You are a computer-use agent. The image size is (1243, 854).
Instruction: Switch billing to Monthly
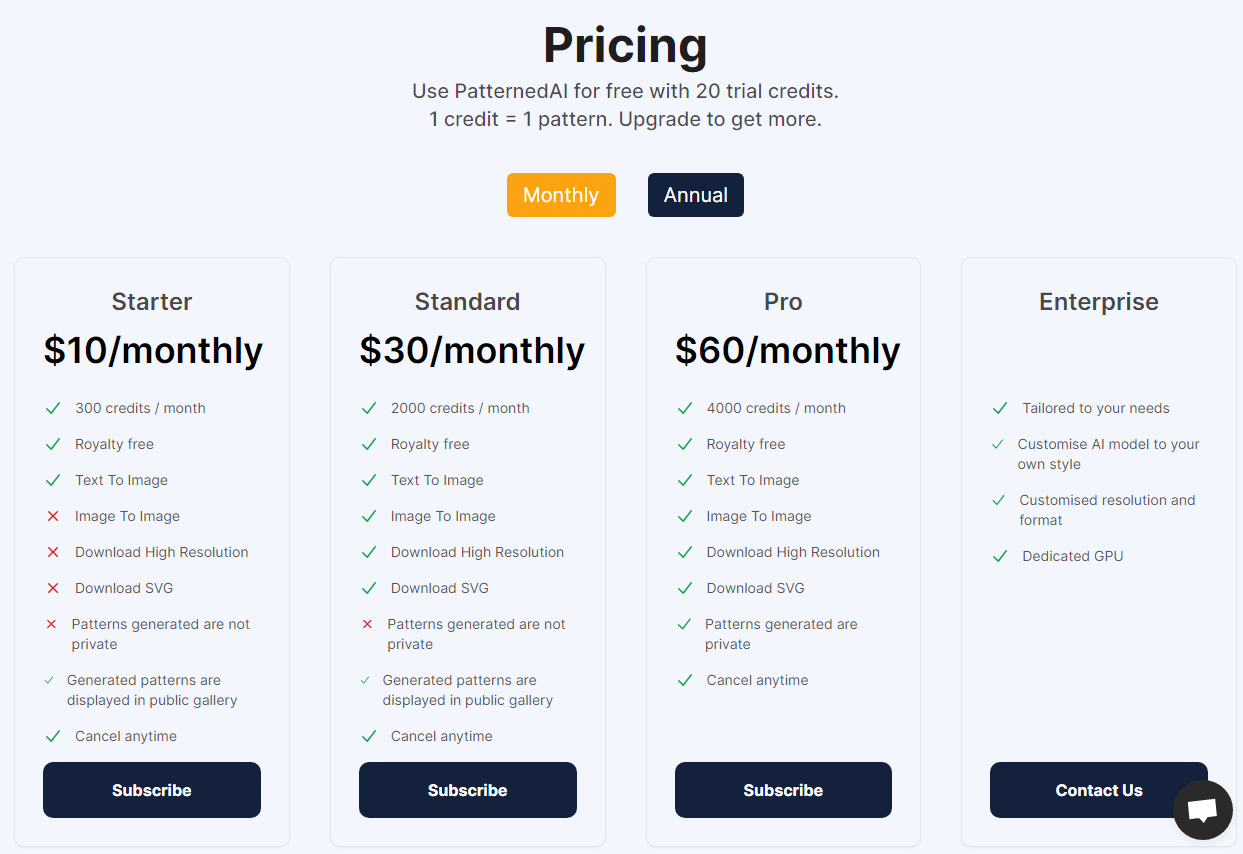tap(561, 195)
